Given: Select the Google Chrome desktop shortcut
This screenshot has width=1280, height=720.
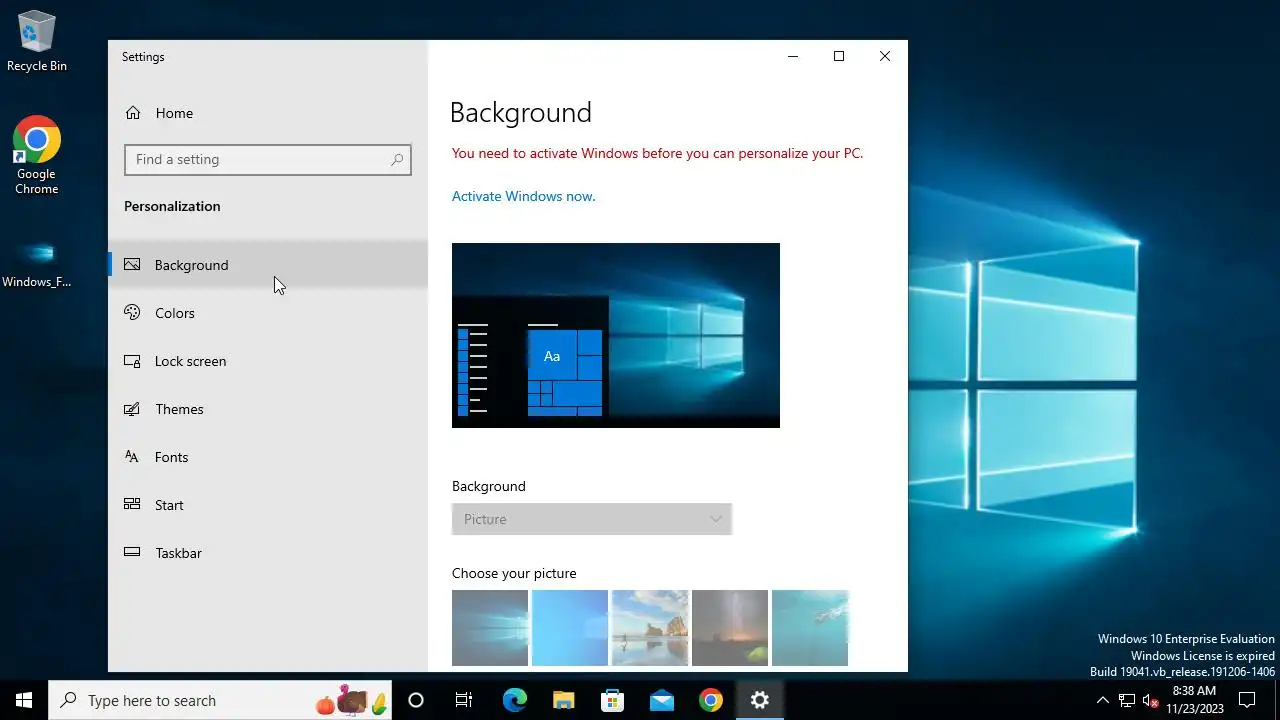Looking at the screenshot, I should pyautogui.click(x=37, y=155).
